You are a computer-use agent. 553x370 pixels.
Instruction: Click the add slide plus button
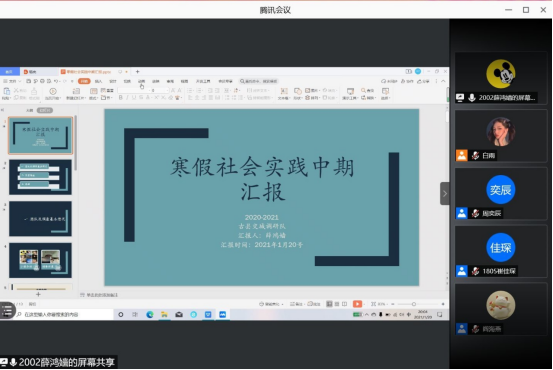tap(38, 294)
